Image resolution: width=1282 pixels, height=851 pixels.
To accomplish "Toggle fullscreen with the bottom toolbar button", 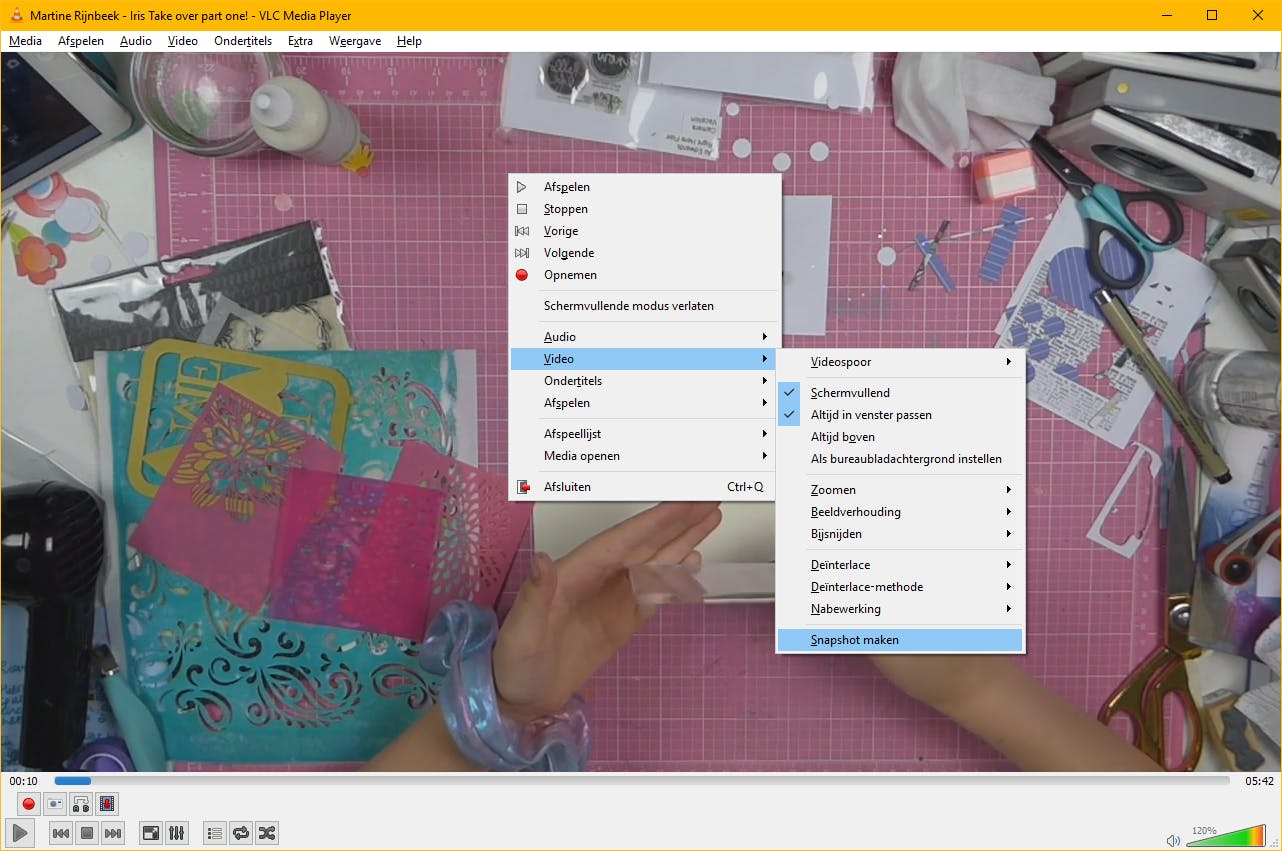I will click(151, 833).
